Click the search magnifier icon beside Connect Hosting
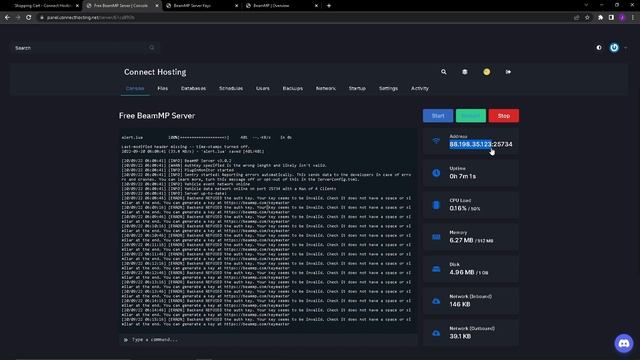 point(444,72)
